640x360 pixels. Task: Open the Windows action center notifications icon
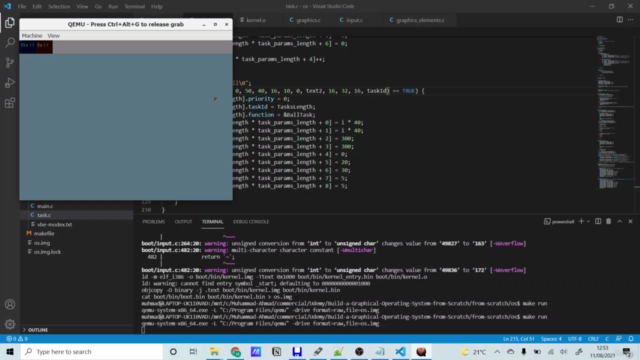click(x=627, y=352)
